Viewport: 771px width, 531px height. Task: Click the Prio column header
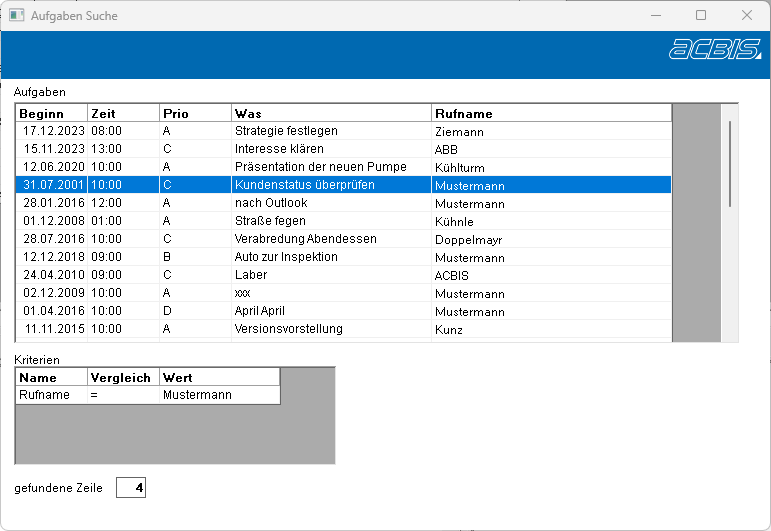point(195,113)
